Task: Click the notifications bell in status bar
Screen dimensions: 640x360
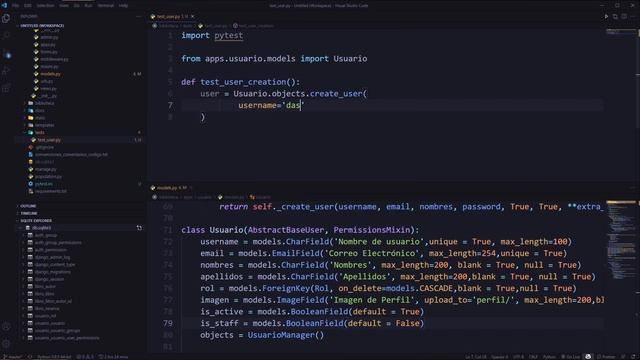Action: click(x=633, y=357)
